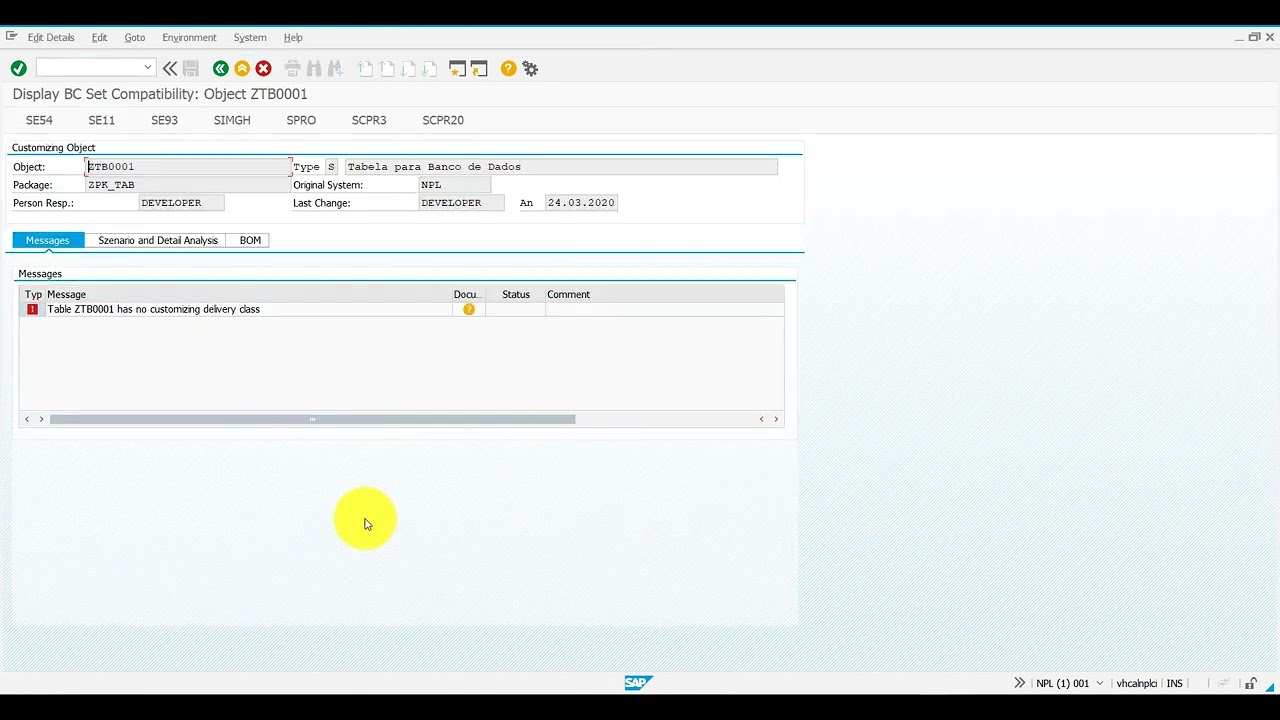Click the Find binoculars icon
Screen dimensions: 1280x720
click(314, 68)
